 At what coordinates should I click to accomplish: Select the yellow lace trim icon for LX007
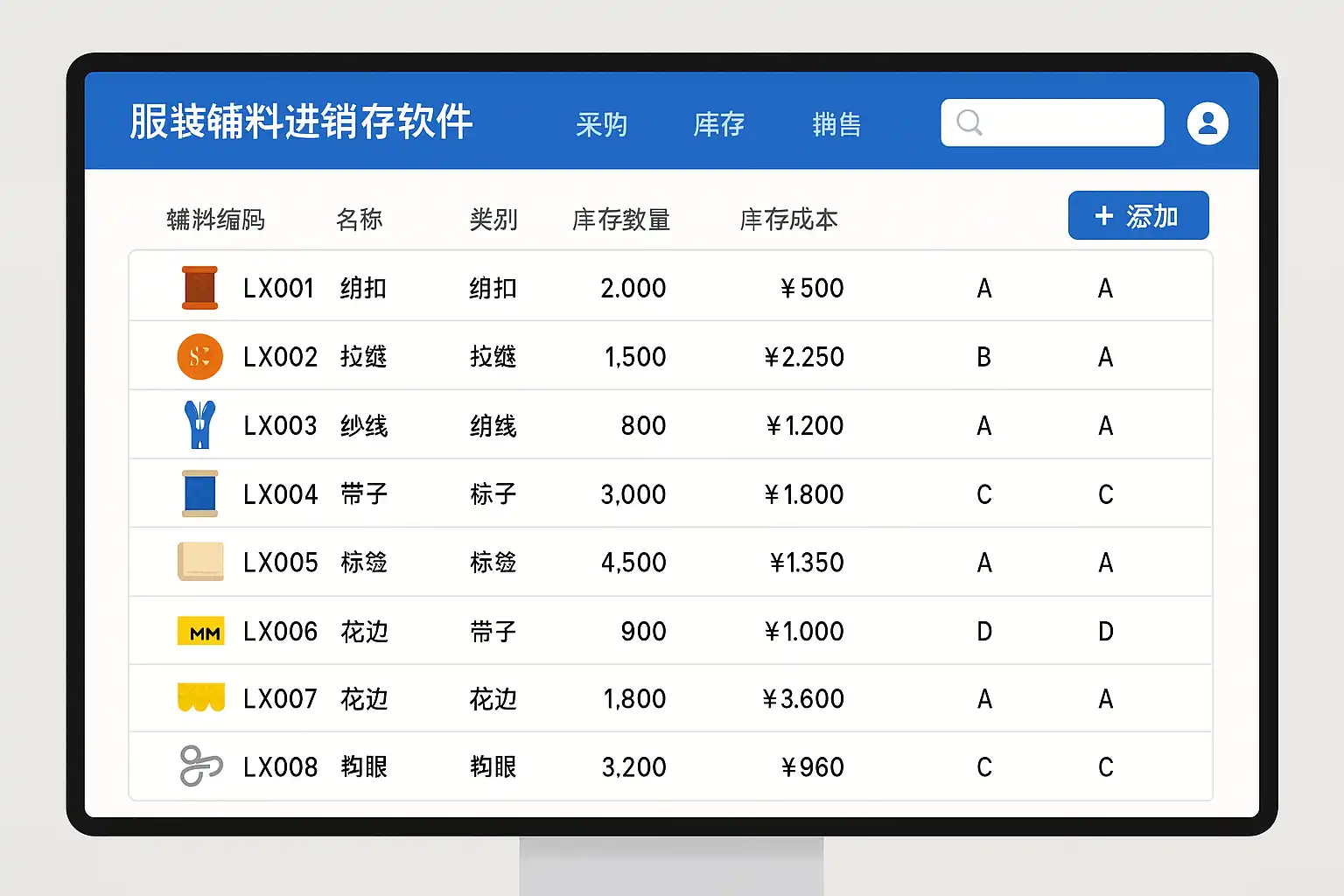pyautogui.click(x=201, y=698)
